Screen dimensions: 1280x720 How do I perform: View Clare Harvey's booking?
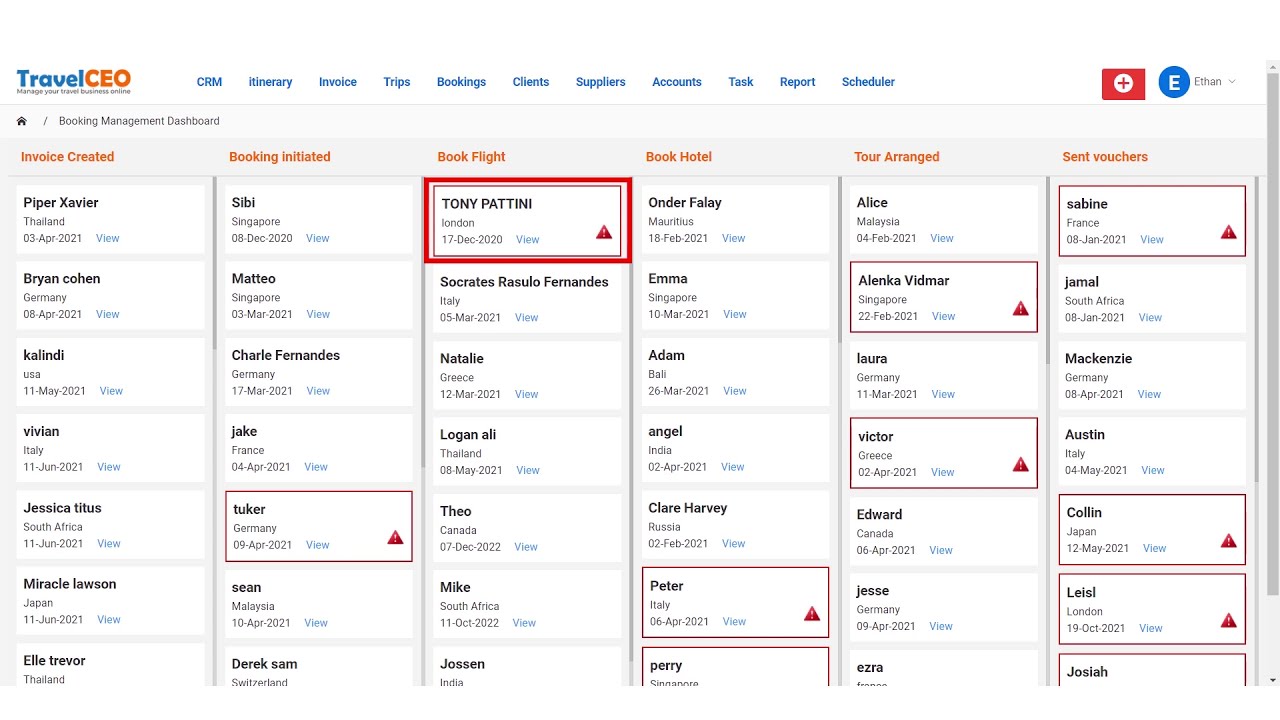point(734,544)
